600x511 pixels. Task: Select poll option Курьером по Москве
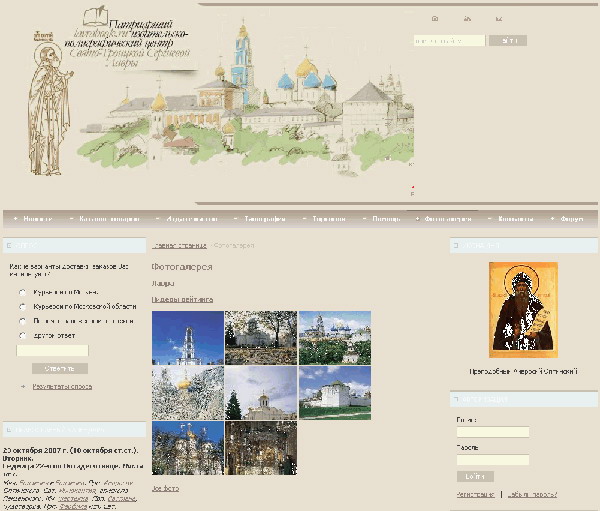23,292
